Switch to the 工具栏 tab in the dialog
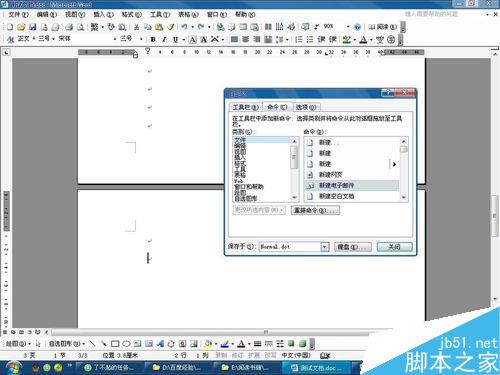Screen dimensions: 500x375 pos(245,107)
